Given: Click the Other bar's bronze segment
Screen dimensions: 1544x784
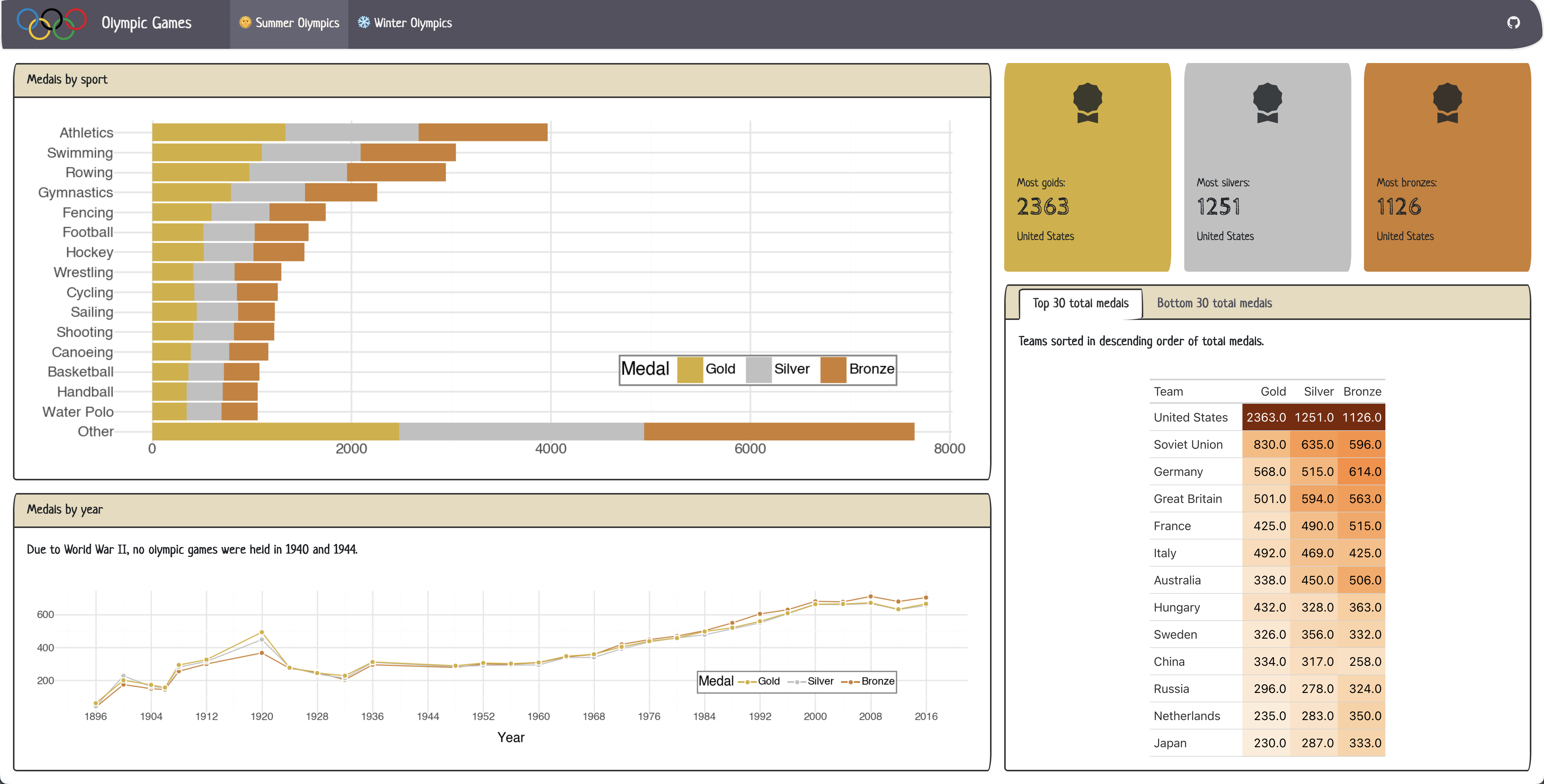Looking at the screenshot, I should click(x=779, y=432).
